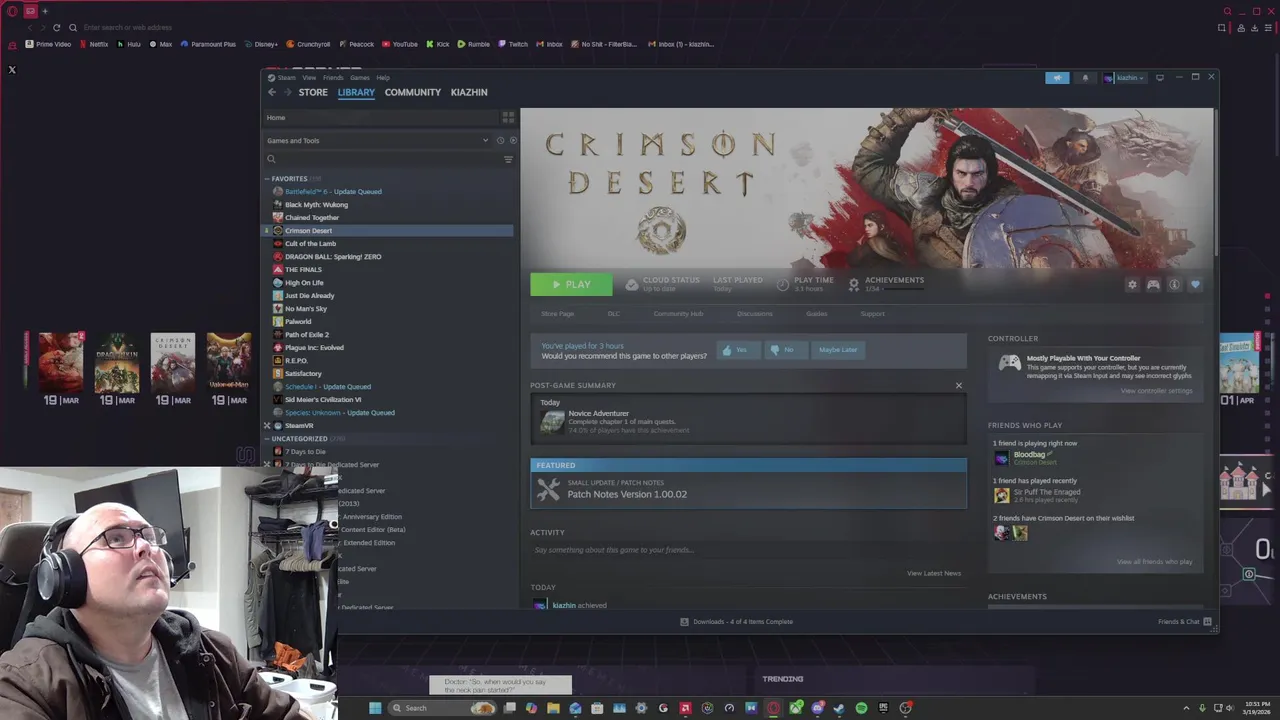Open Community Hub link for Crimson Desert
The height and width of the screenshot is (720, 1280).
tap(678, 314)
